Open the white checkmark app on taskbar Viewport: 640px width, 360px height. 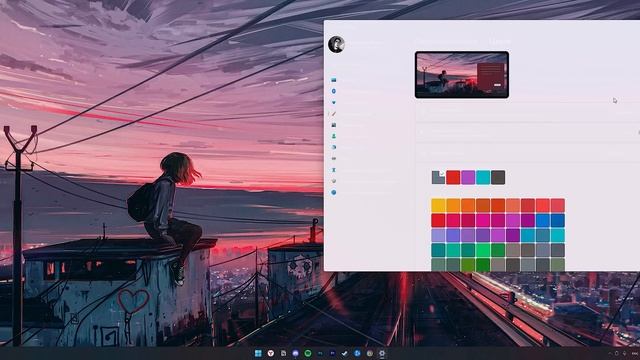[x=345, y=353]
